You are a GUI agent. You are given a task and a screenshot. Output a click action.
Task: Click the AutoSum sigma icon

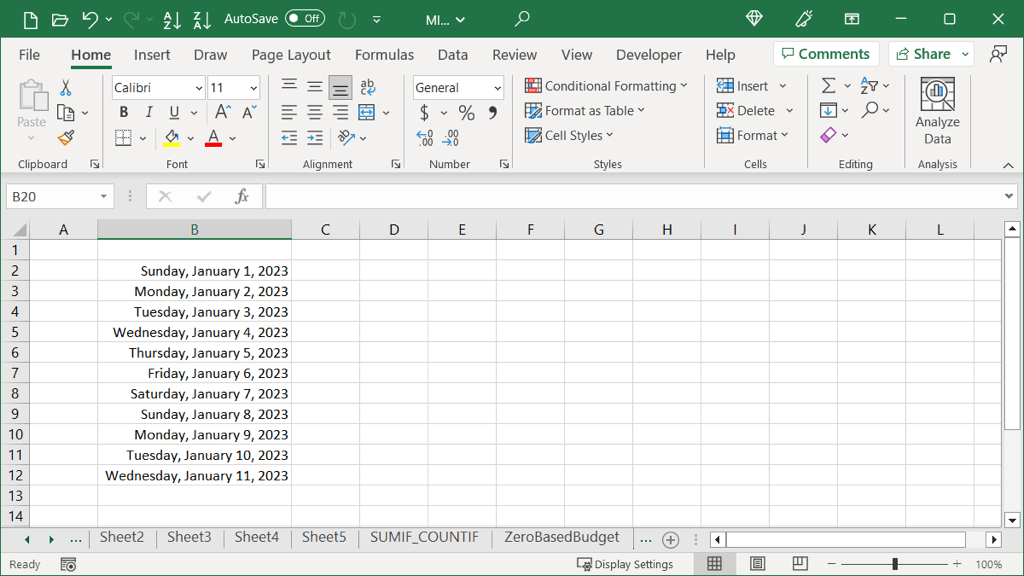pyautogui.click(x=828, y=86)
